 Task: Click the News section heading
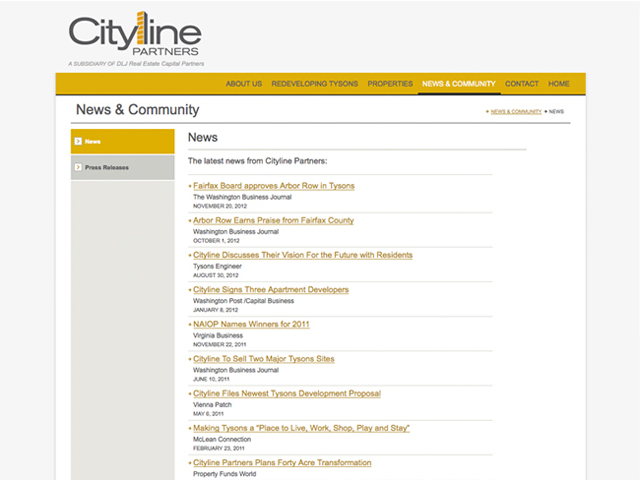coord(203,138)
